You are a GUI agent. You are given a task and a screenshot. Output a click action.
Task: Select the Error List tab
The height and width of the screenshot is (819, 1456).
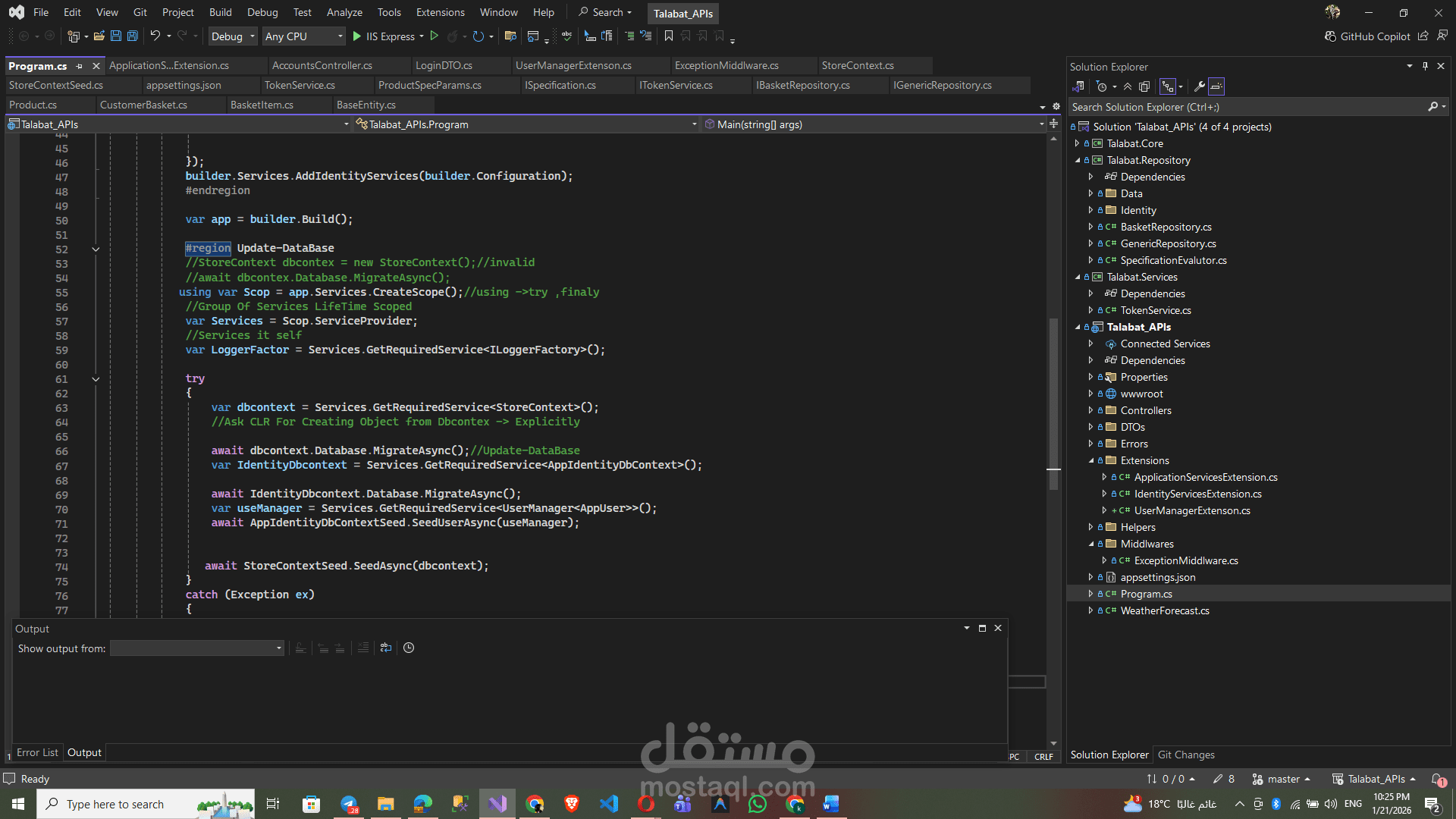[x=36, y=752]
